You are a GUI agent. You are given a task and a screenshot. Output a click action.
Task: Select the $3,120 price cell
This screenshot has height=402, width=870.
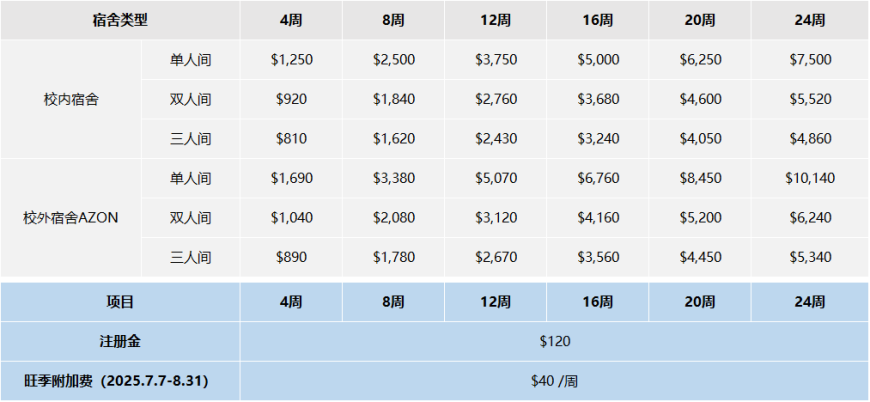point(496,217)
